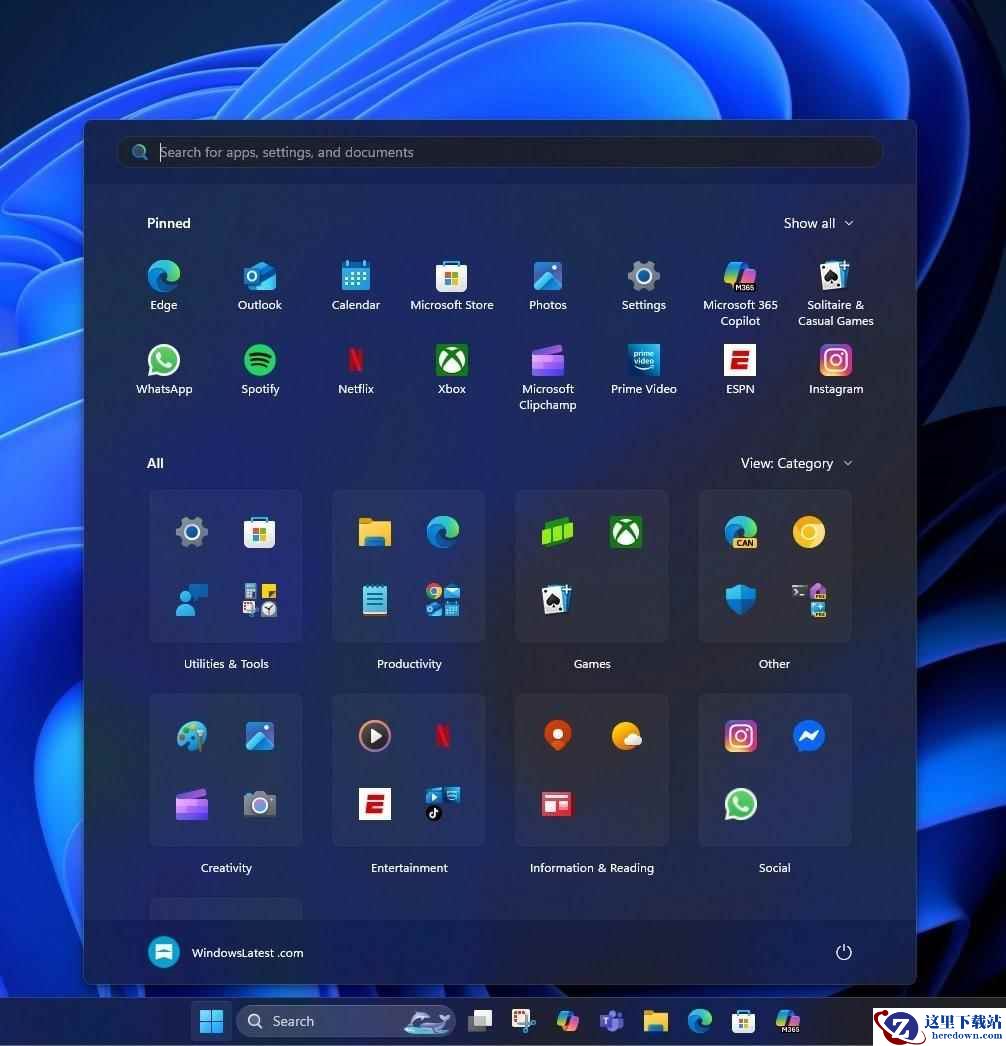Launch Edge from the taskbar
Viewport: 1006px width, 1046px height.
click(x=700, y=1021)
